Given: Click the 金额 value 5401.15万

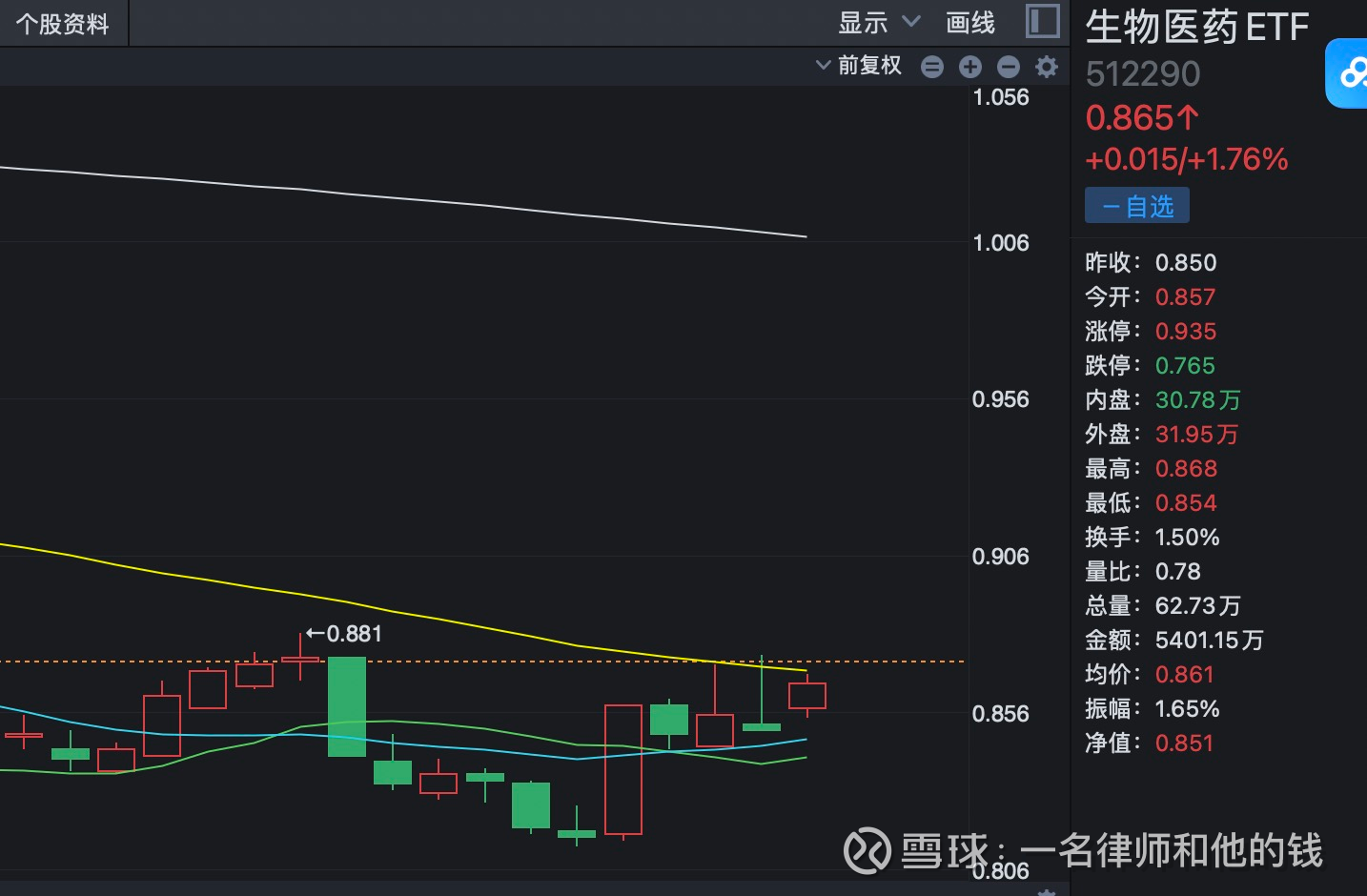Looking at the screenshot, I should (1209, 640).
